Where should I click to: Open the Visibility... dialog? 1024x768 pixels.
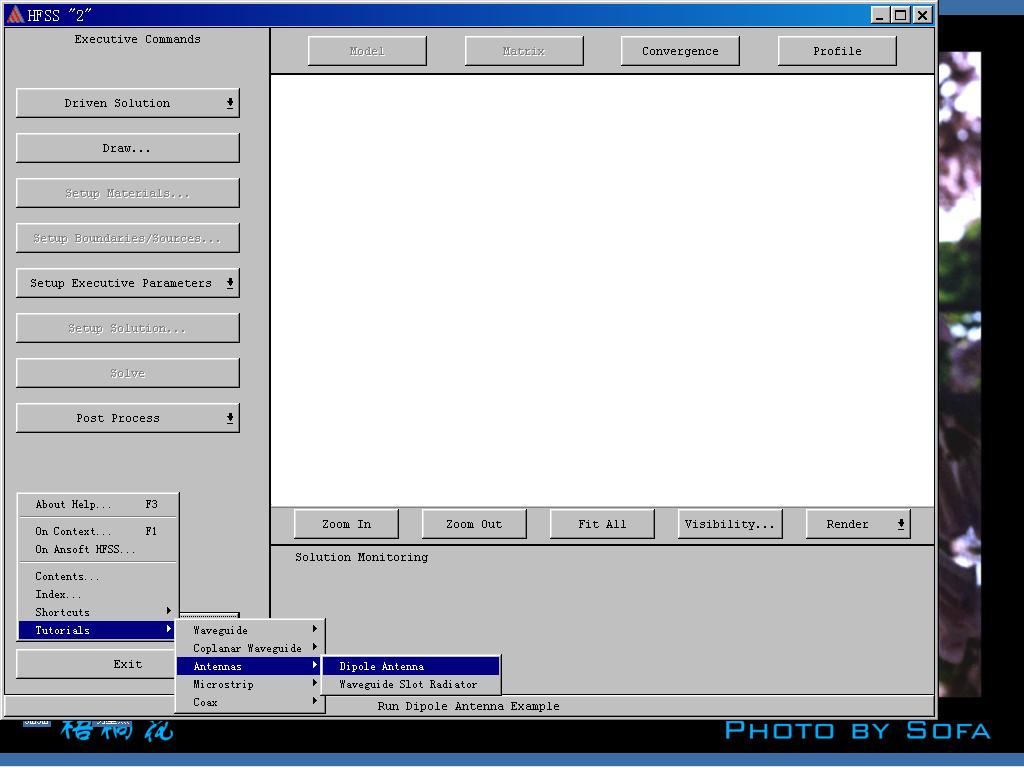(729, 524)
